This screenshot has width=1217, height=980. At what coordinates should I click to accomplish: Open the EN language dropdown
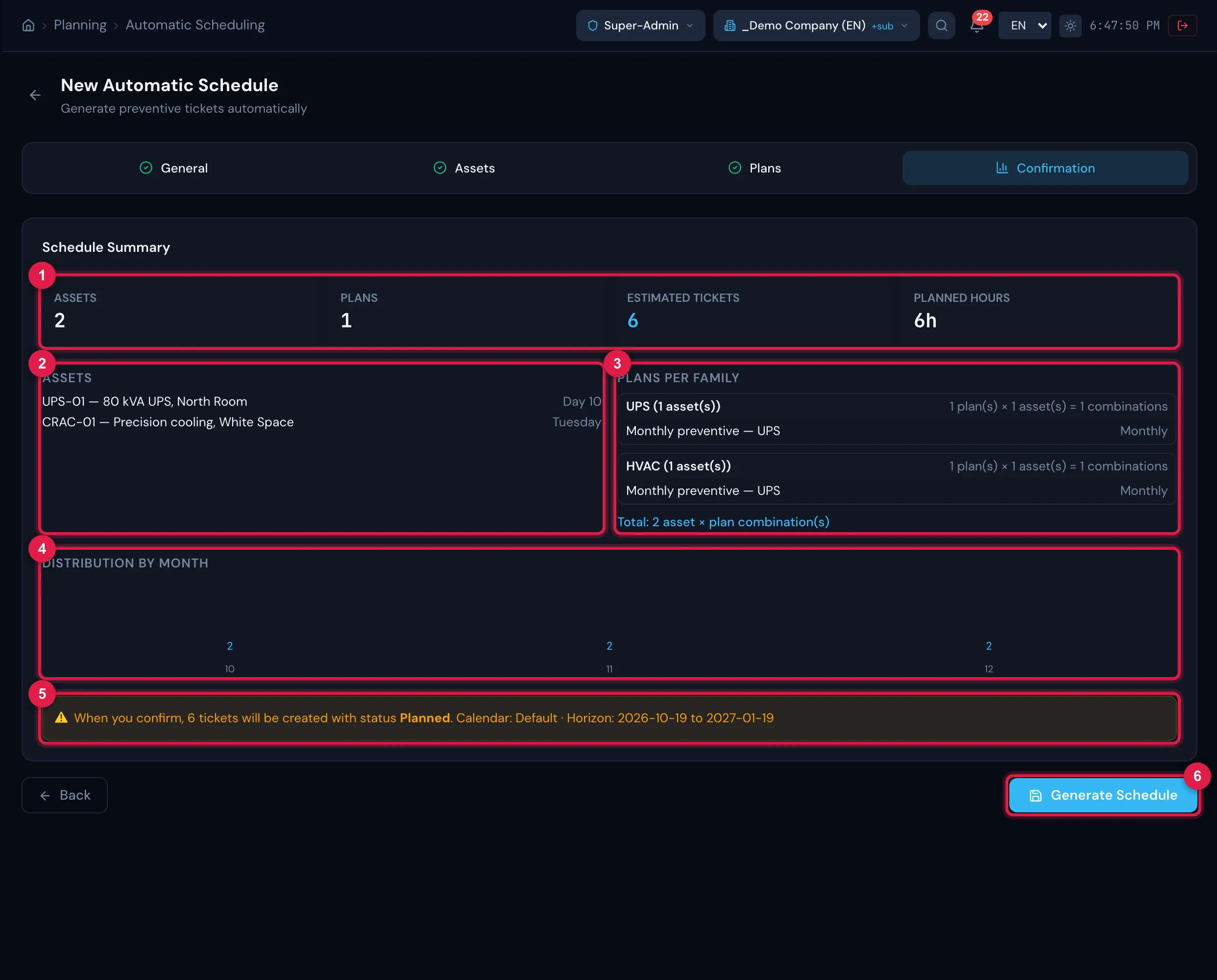1024,25
